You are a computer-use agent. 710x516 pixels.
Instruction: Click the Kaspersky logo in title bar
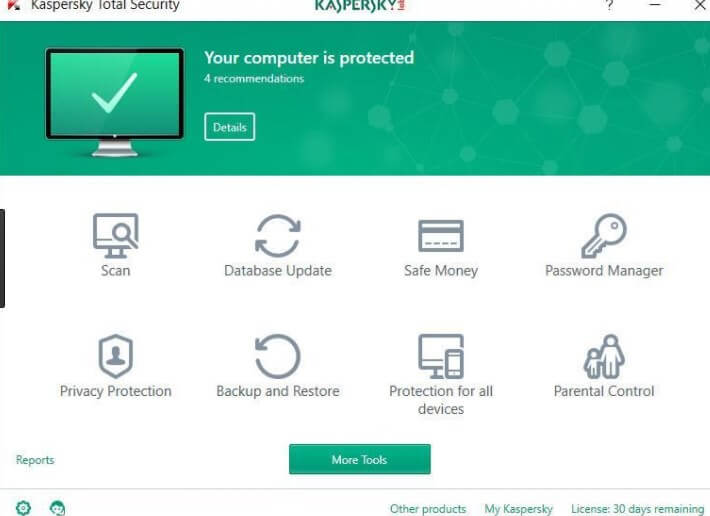pyautogui.click(x=360, y=5)
